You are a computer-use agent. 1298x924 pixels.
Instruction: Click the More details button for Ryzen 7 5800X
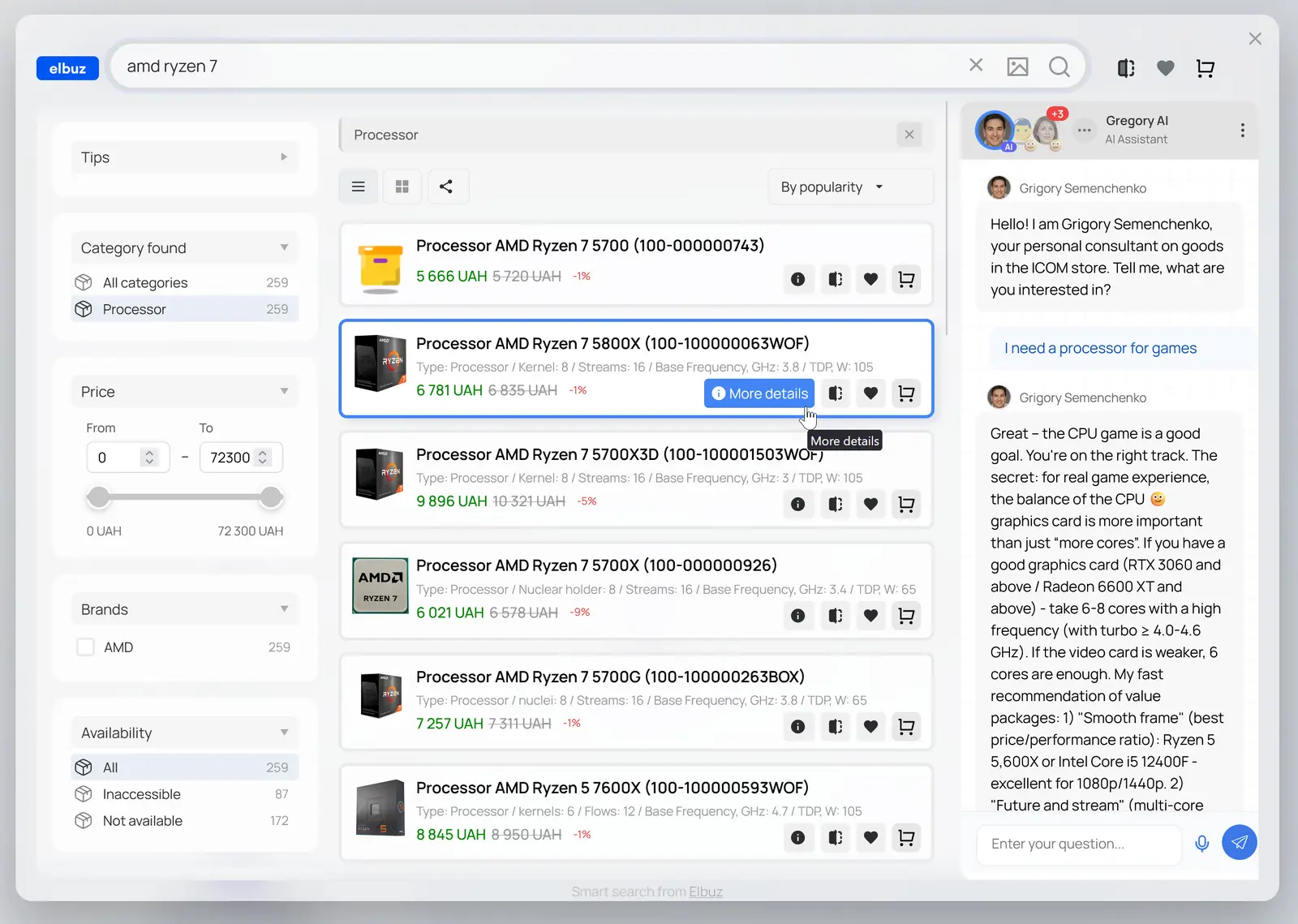(x=759, y=393)
